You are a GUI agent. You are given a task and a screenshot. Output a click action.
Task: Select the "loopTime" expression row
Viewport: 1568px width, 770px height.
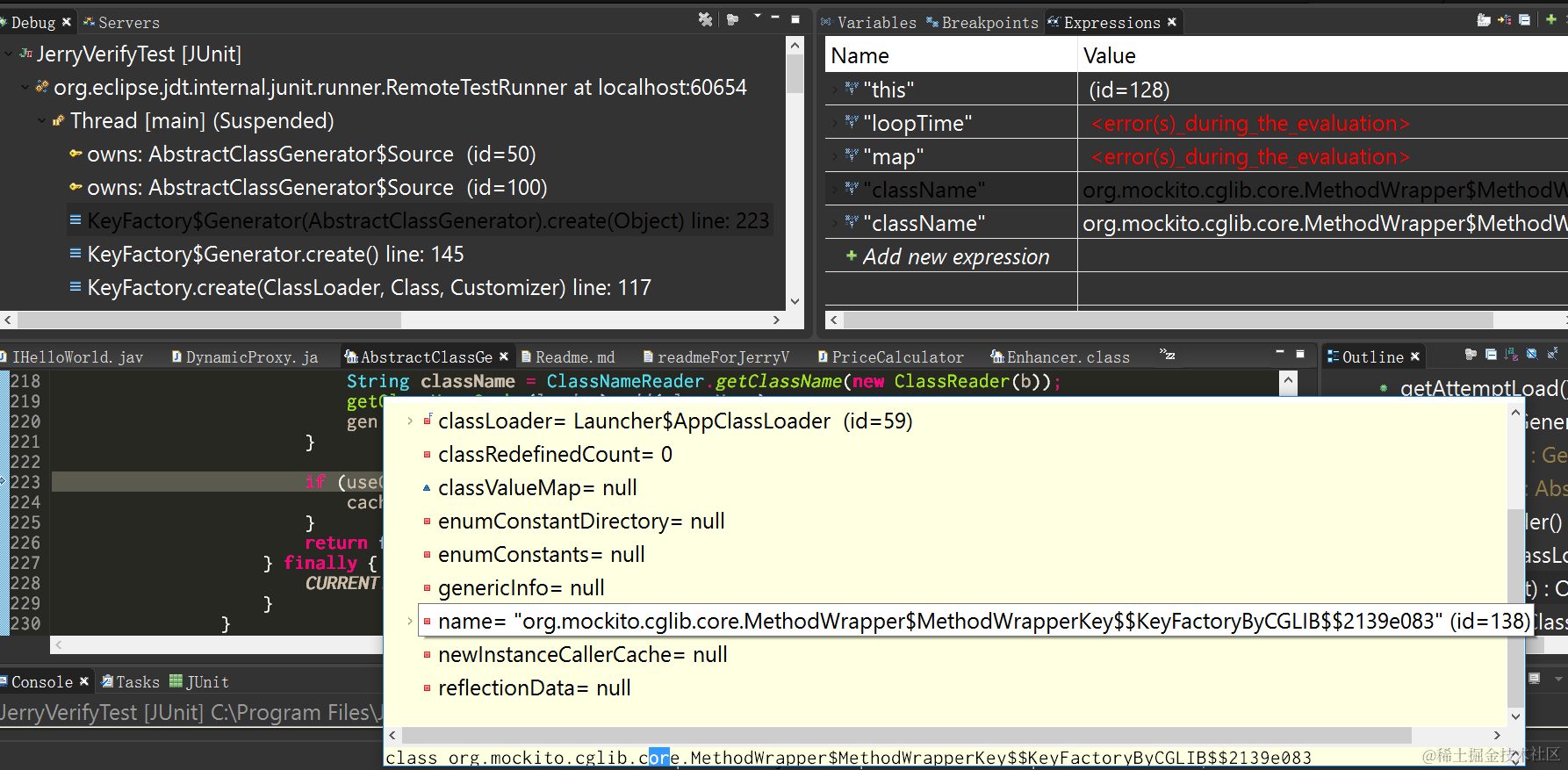952,123
